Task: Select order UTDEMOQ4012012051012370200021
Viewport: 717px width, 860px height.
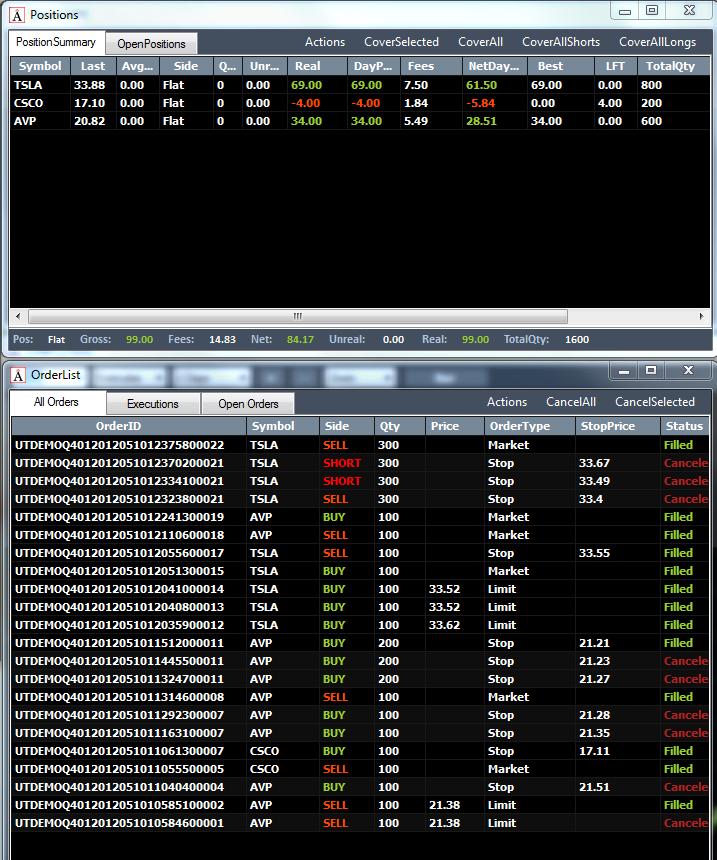Action: 360,463
